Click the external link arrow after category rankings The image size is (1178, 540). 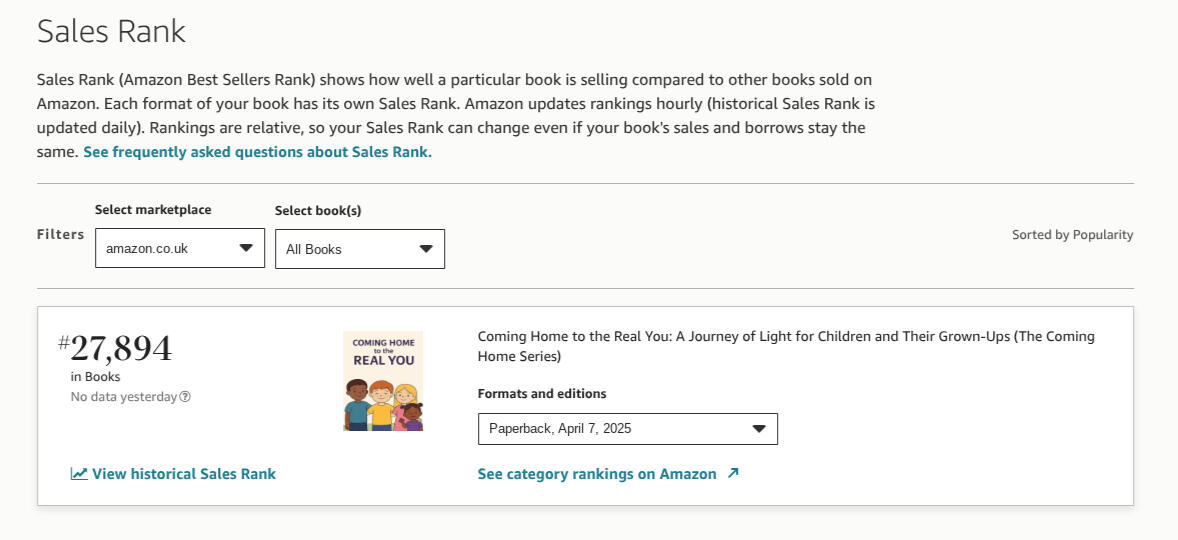click(x=733, y=474)
